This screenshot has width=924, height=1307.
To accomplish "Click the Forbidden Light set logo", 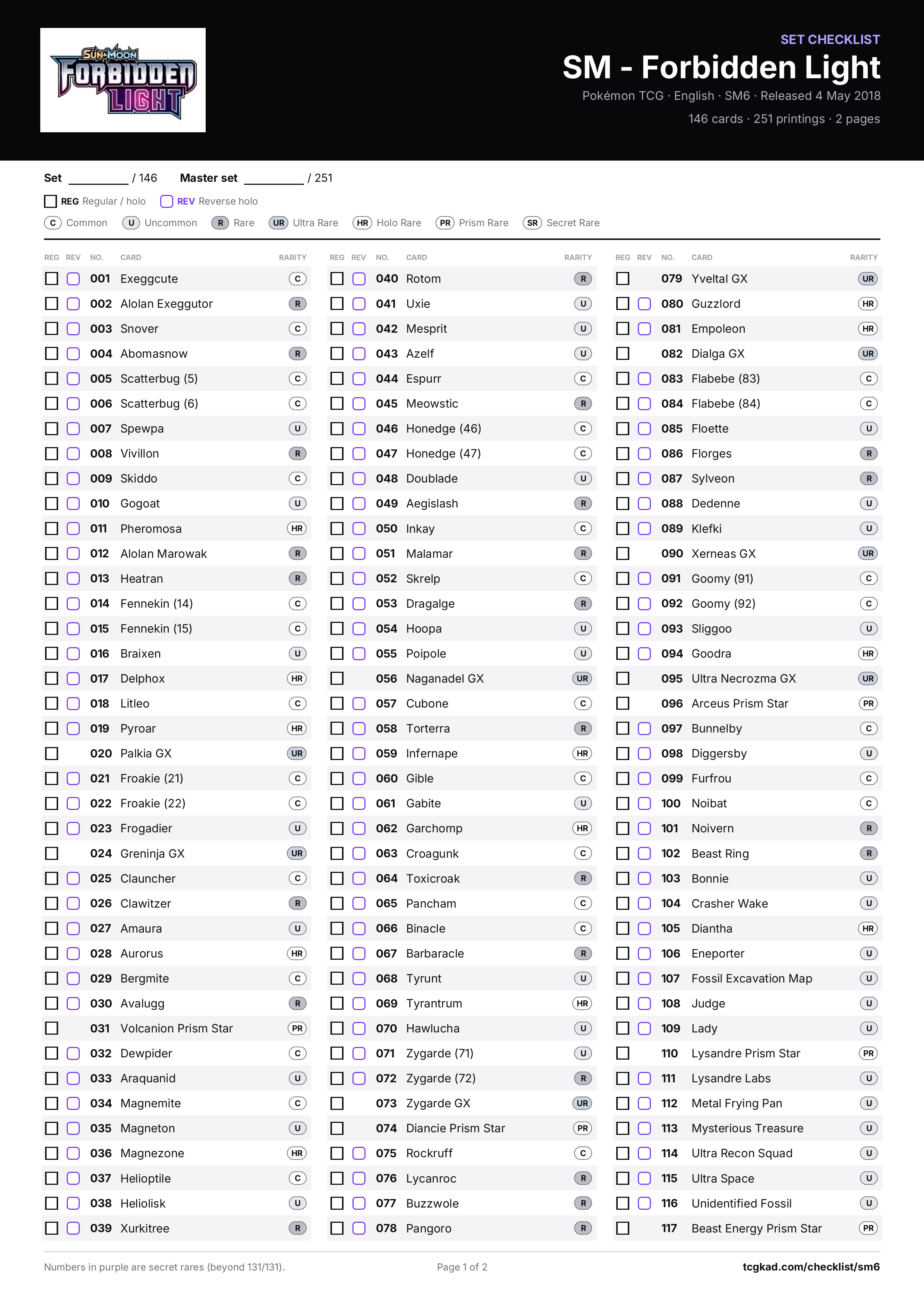I will (x=123, y=80).
